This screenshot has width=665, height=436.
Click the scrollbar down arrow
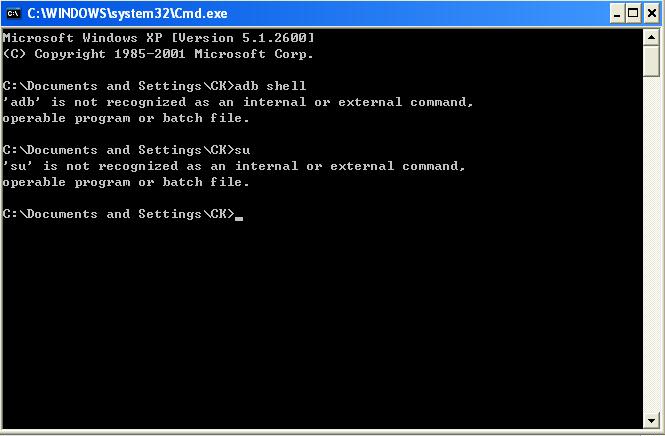tap(652, 418)
